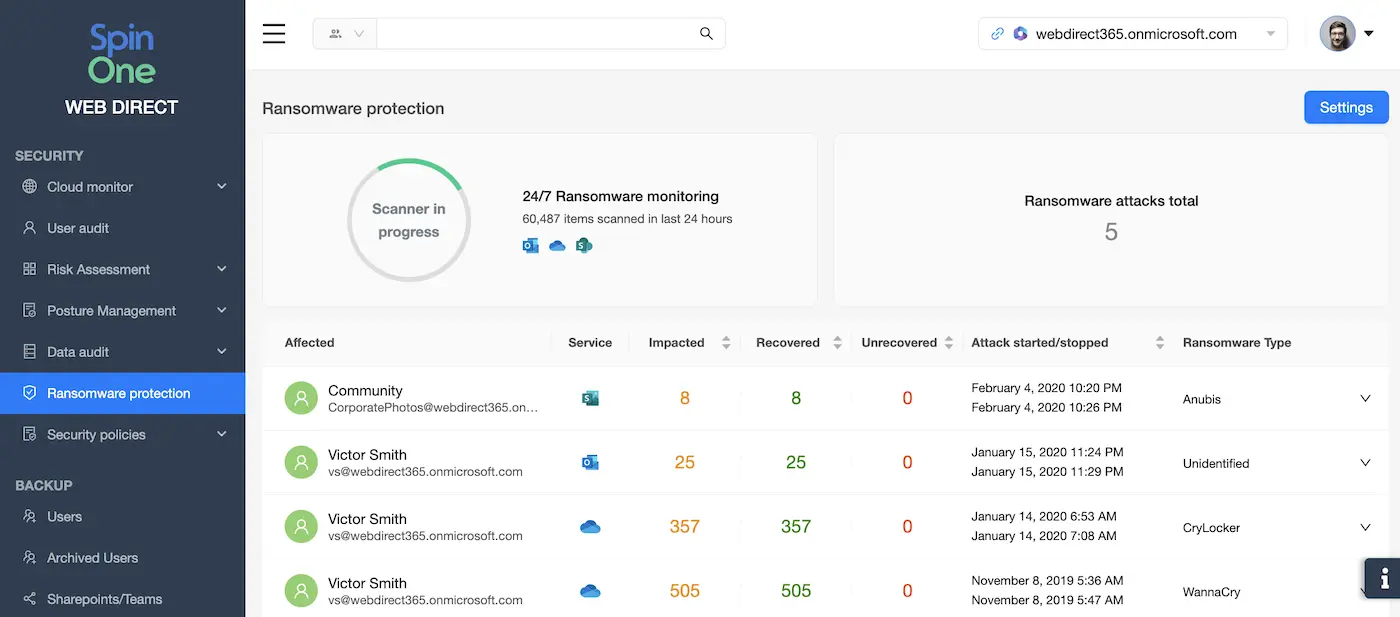This screenshot has width=1400, height=617.
Task: Click the SharePoint icon under monitoring
Action: 584,245
